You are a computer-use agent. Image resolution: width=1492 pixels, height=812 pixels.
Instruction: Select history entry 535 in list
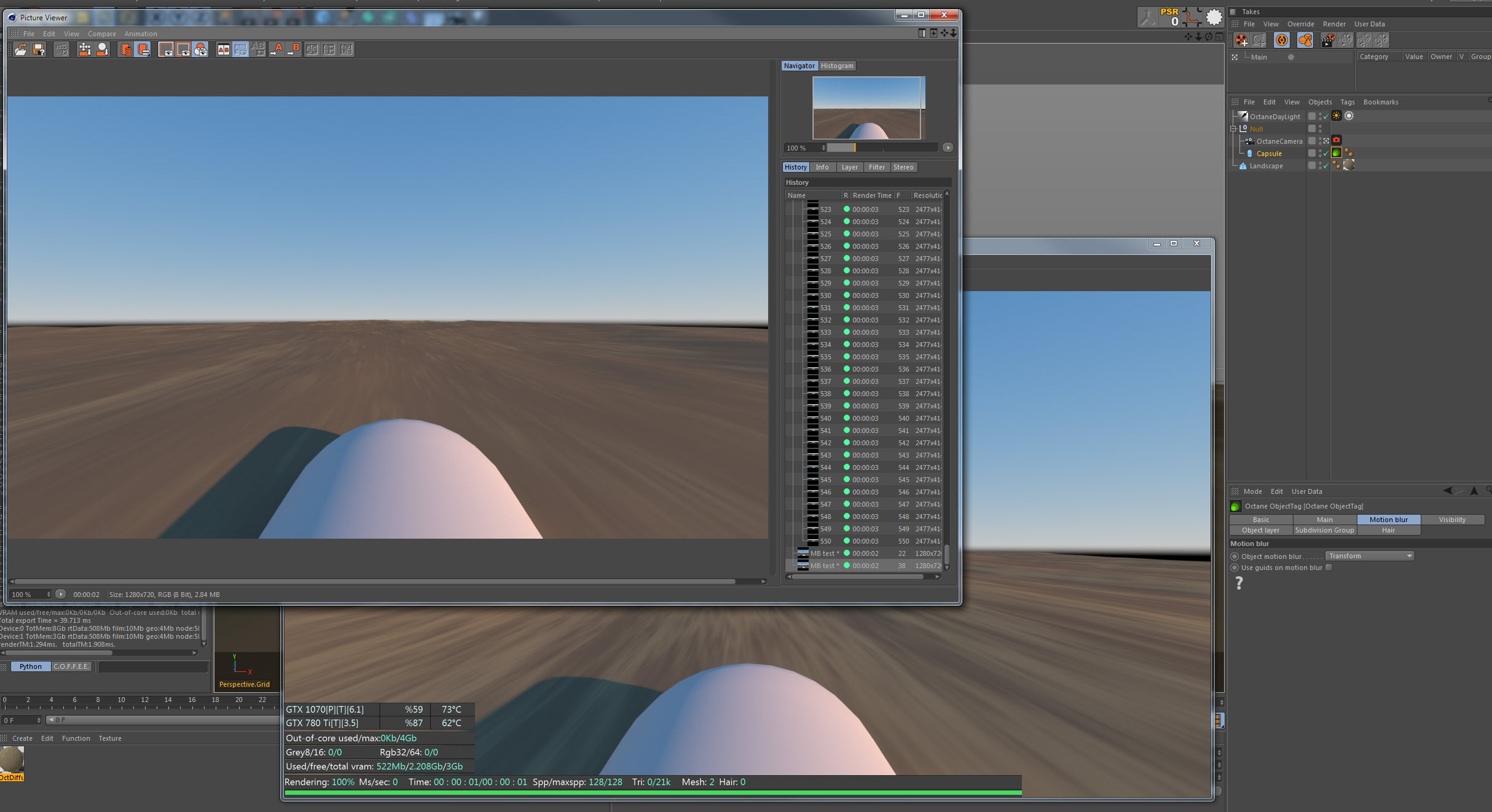coord(825,357)
